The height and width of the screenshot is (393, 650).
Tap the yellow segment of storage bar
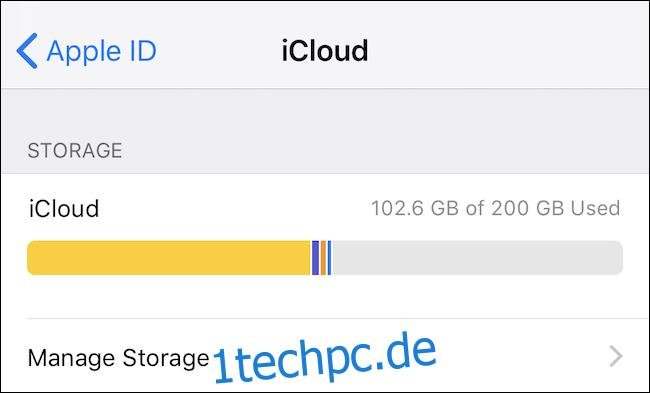[169, 258]
